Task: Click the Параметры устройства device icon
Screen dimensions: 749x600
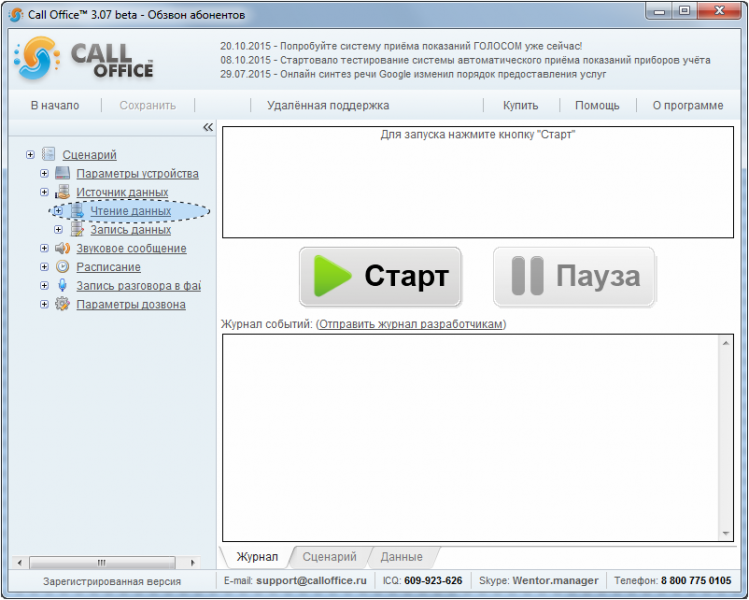Action: 63,173
